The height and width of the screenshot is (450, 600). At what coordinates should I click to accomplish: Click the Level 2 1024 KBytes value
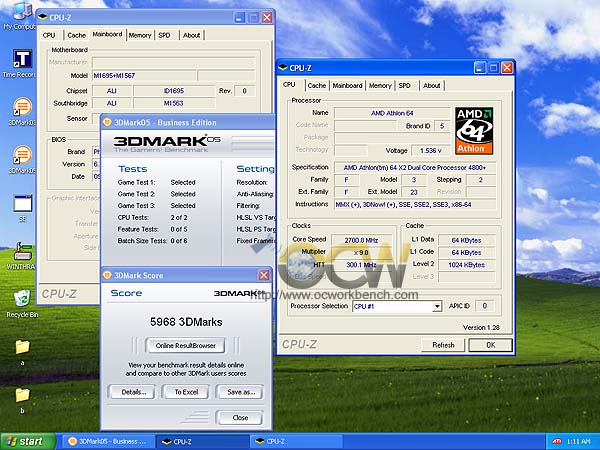(x=467, y=264)
